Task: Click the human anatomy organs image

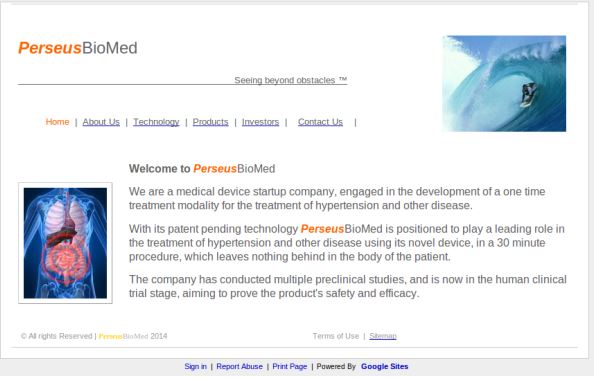Action: click(65, 243)
